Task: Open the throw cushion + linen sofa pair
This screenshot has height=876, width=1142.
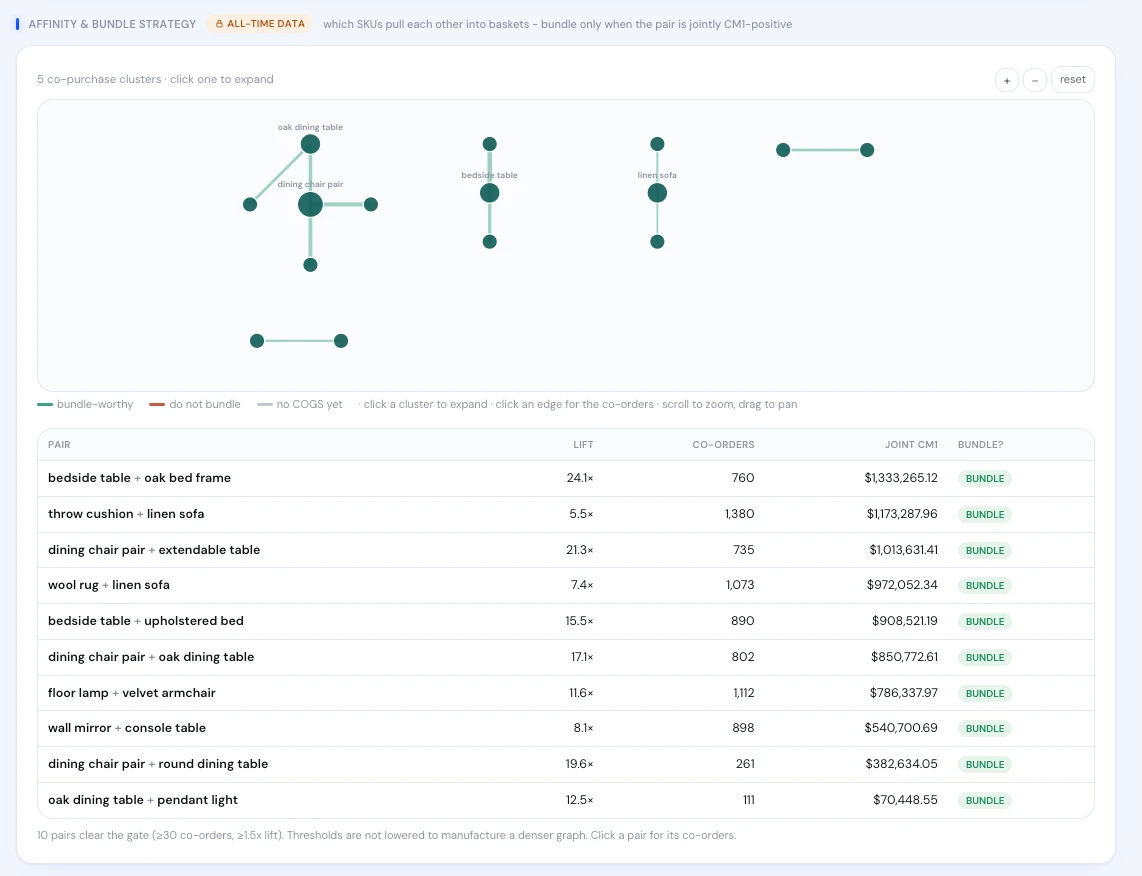Action: click(x=566, y=514)
